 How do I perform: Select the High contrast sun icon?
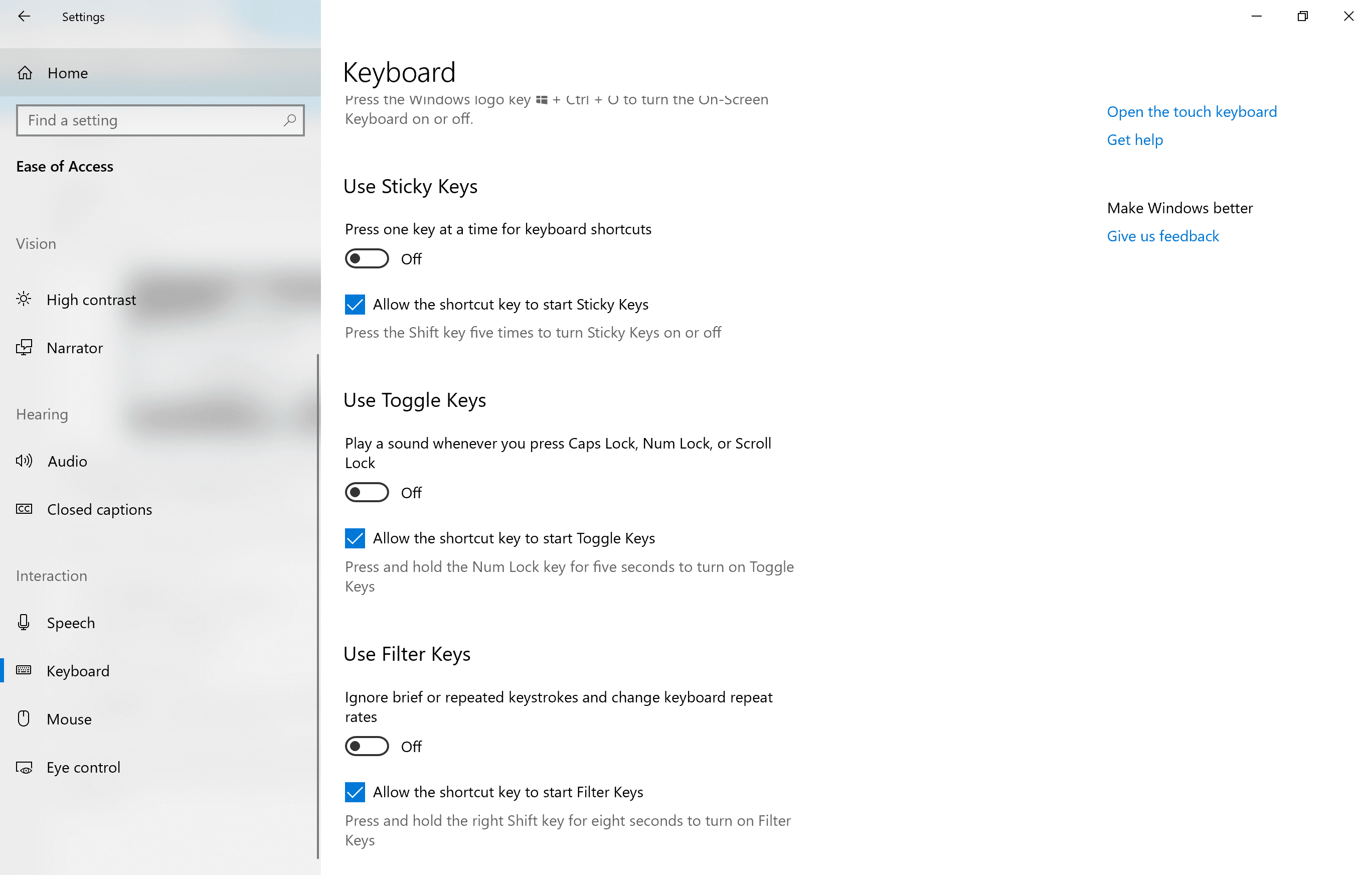click(24, 299)
